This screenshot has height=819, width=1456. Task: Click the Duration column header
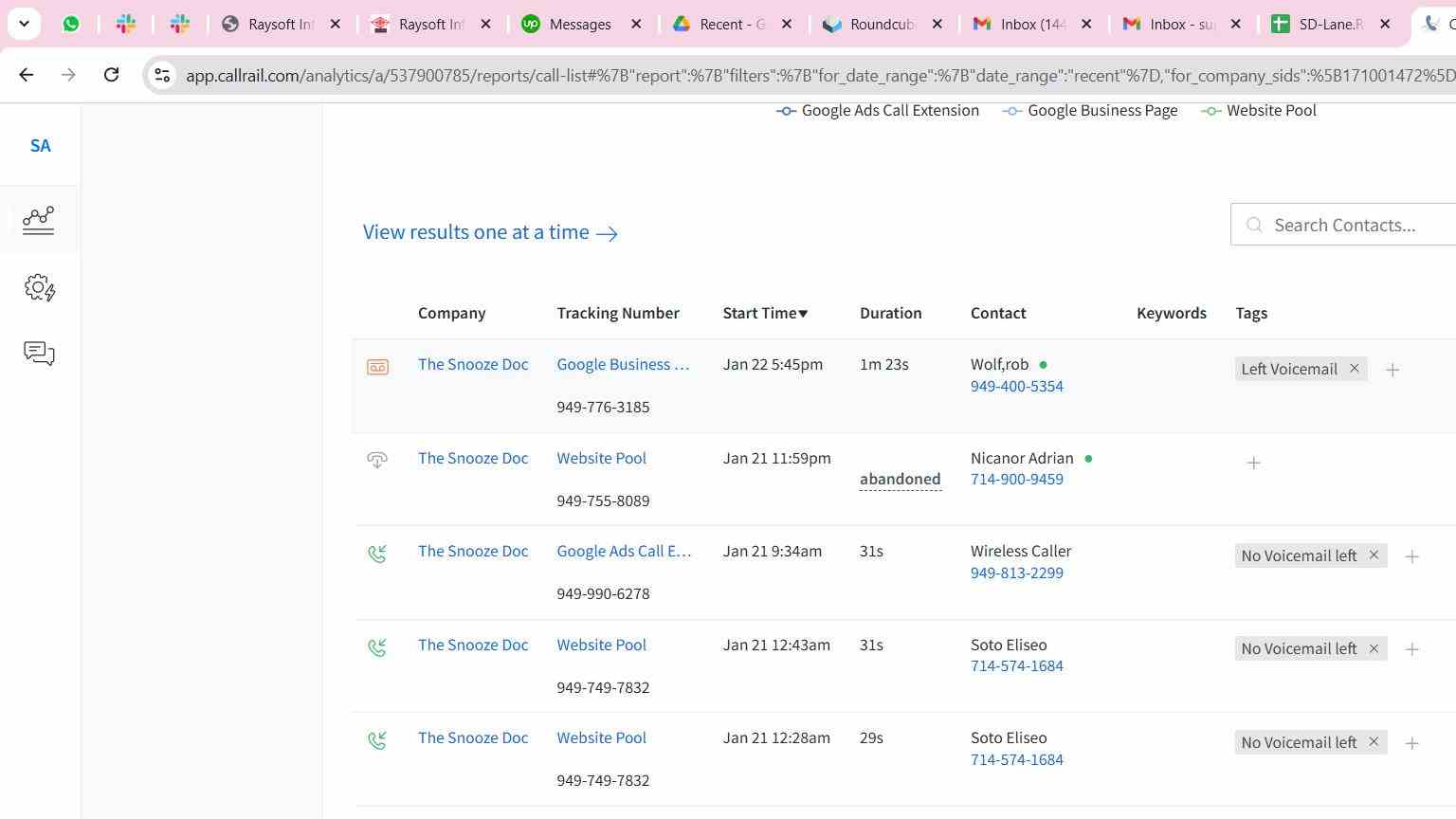point(890,313)
